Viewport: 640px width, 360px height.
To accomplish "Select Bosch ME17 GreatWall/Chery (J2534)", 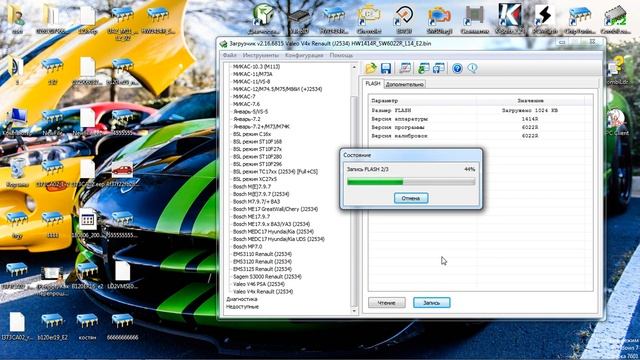I will pyautogui.click(x=275, y=209).
